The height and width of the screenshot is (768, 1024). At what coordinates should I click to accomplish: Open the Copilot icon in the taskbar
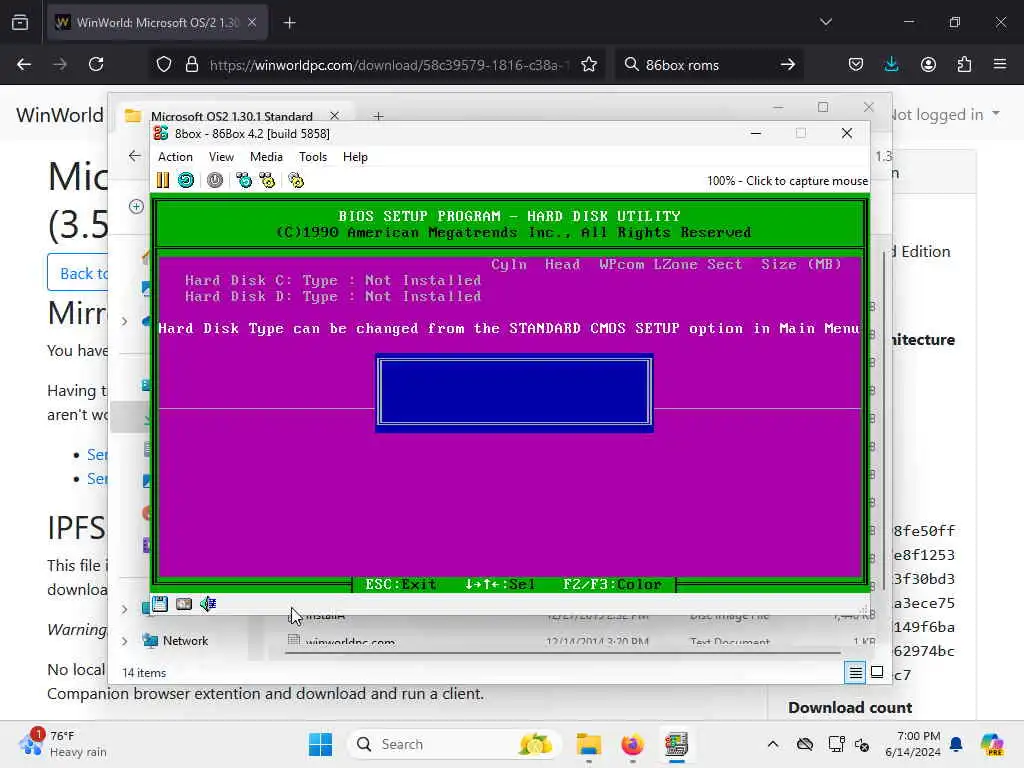point(993,744)
